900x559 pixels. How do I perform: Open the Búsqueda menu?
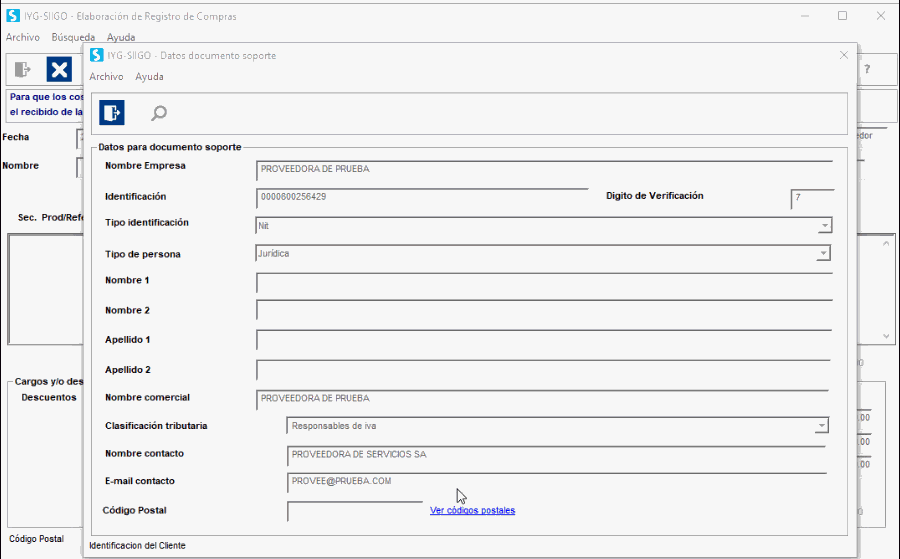(73, 37)
